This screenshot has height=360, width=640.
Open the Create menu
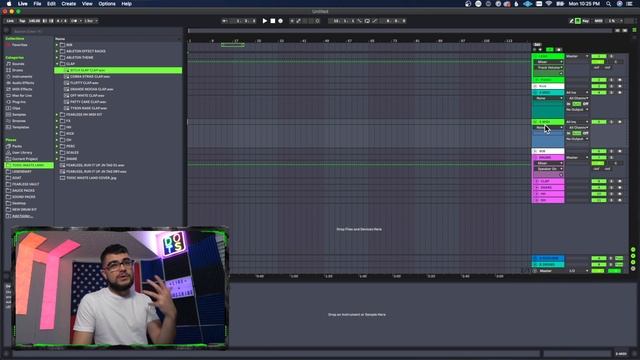(69, 4)
